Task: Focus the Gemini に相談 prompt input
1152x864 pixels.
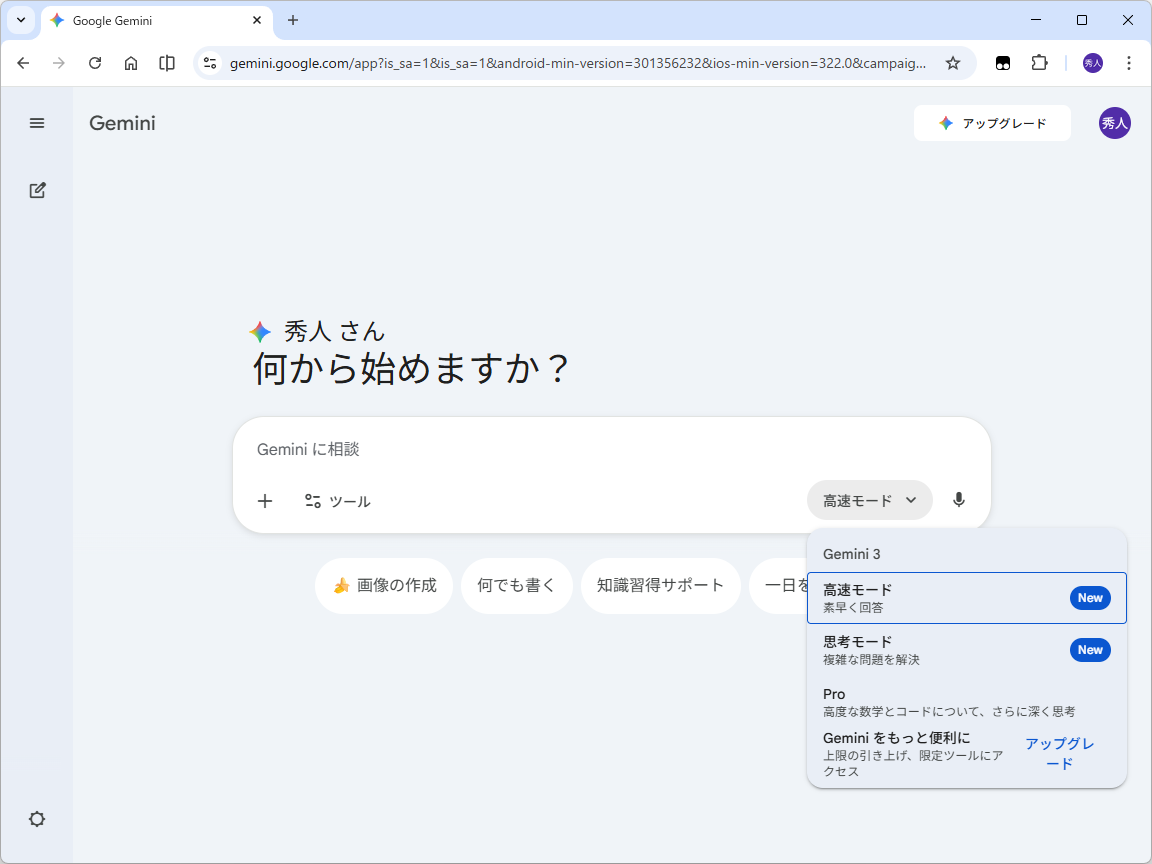Action: pyautogui.click(x=611, y=449)
